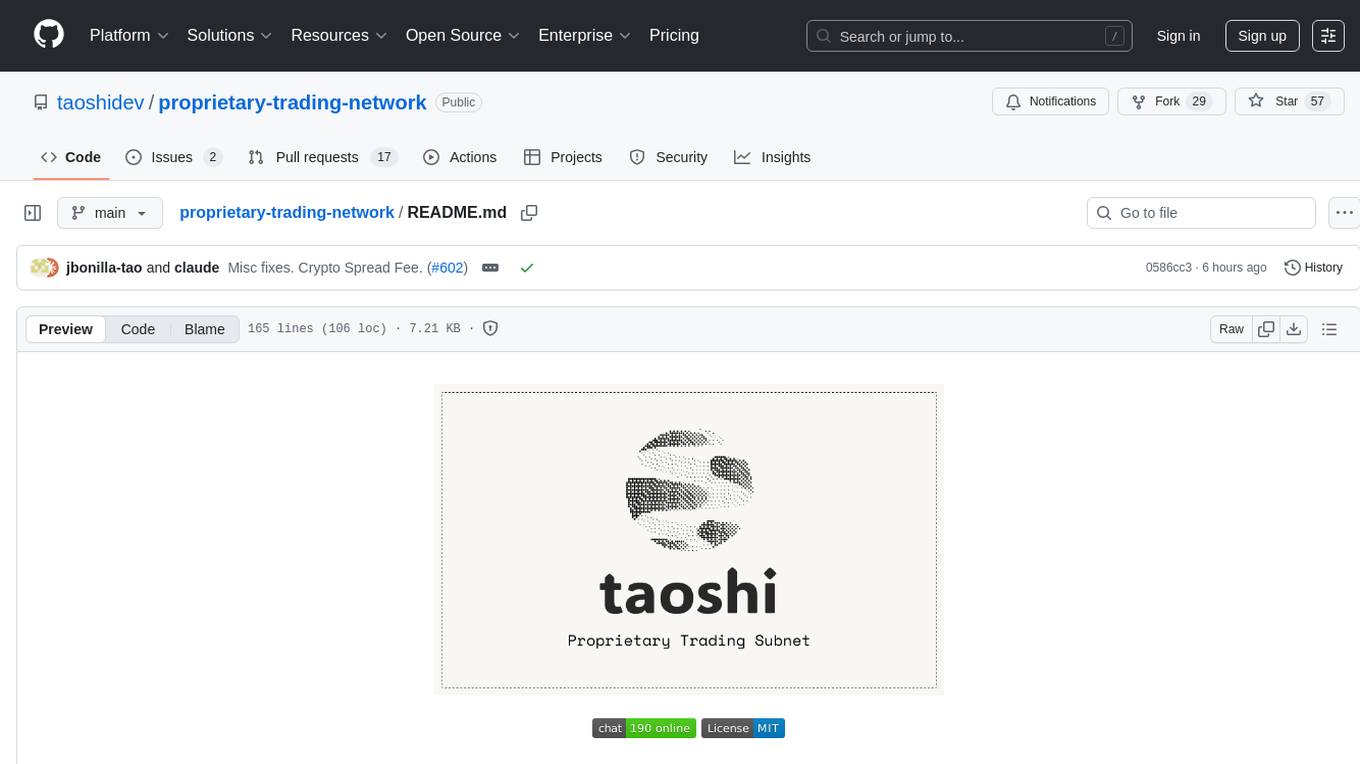Open the taoshidev owner link

click(x=101, y=102)
